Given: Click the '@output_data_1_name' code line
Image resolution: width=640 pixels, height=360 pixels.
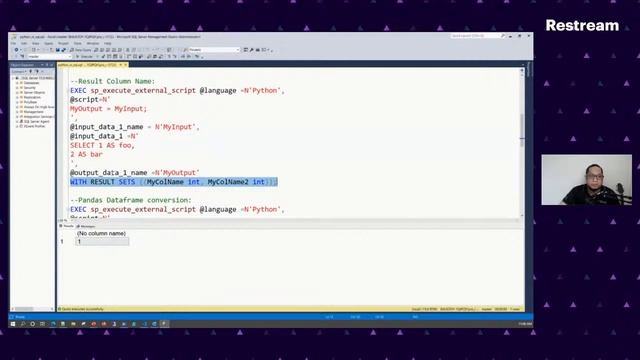Looking at the screenshot, I should pos(135,173).
